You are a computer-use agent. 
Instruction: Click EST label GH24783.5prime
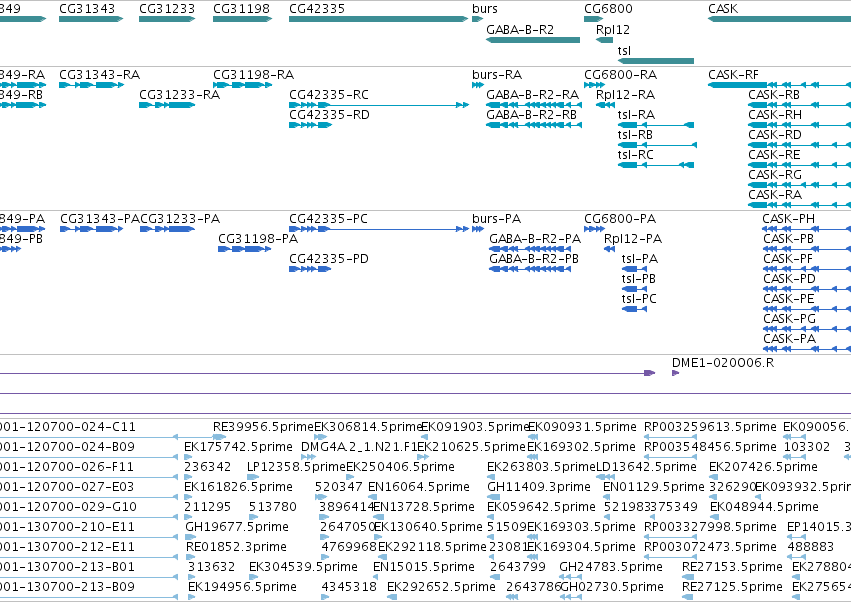(x=611, y=567)
